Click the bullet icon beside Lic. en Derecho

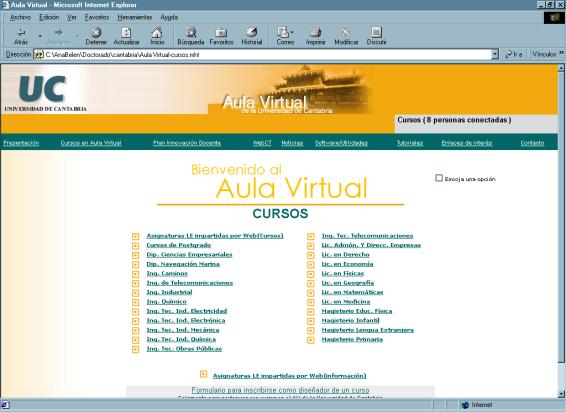click(x=311, y=255)
